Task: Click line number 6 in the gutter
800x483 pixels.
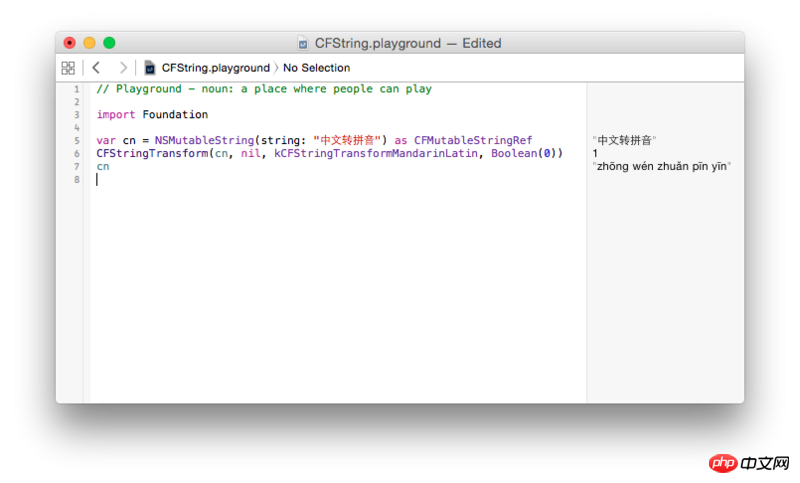Action: pyautogui.click(x=77, y=154)
